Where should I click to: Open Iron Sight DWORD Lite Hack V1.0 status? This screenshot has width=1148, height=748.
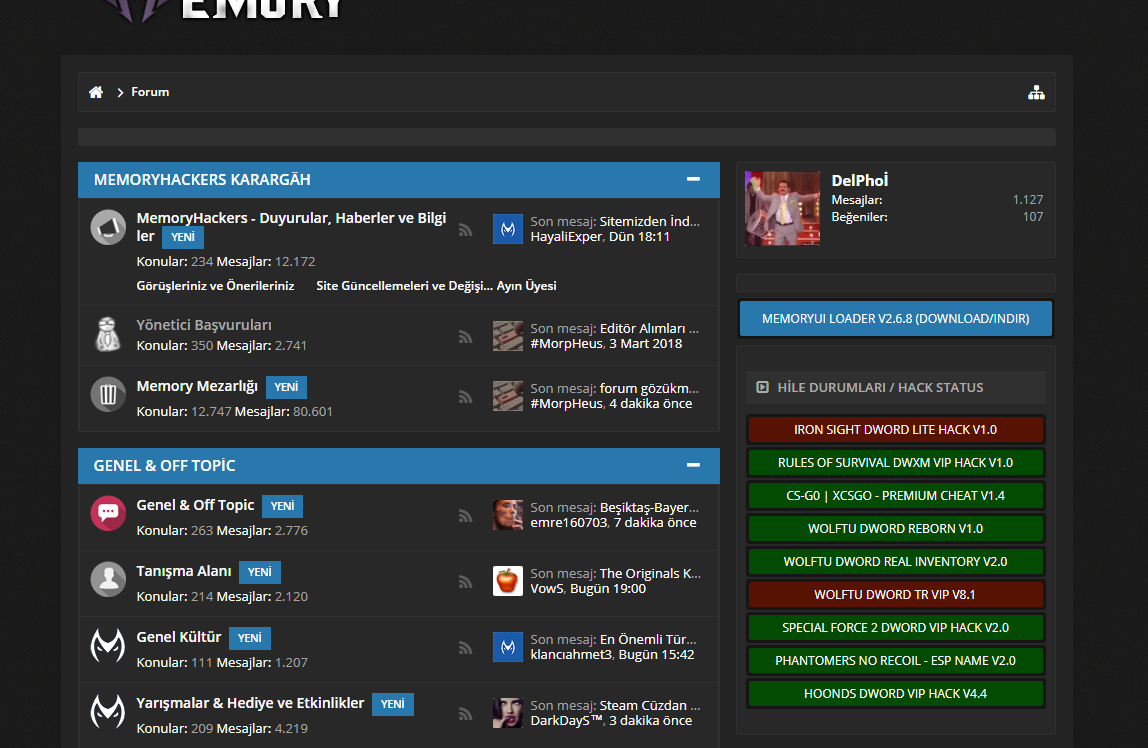coord(895,430)
